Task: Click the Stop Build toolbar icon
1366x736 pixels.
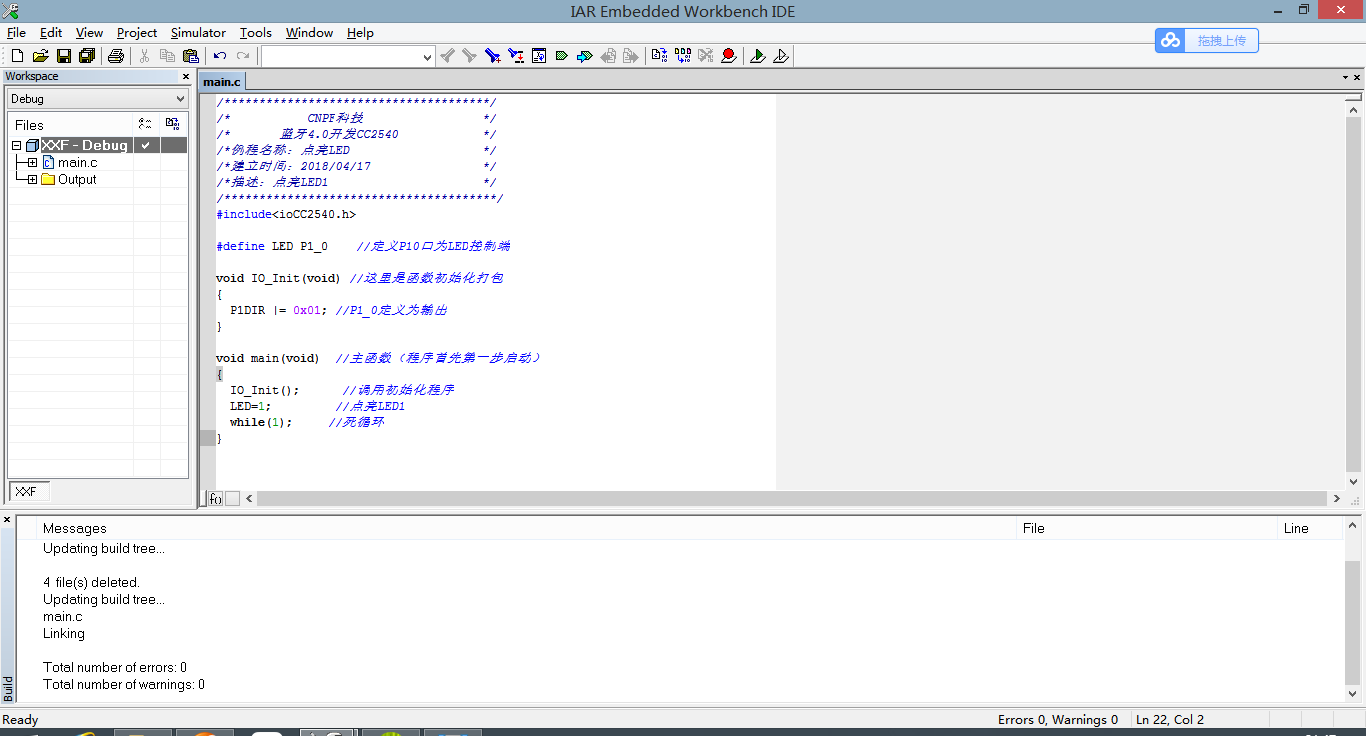Action: (706, 56)
